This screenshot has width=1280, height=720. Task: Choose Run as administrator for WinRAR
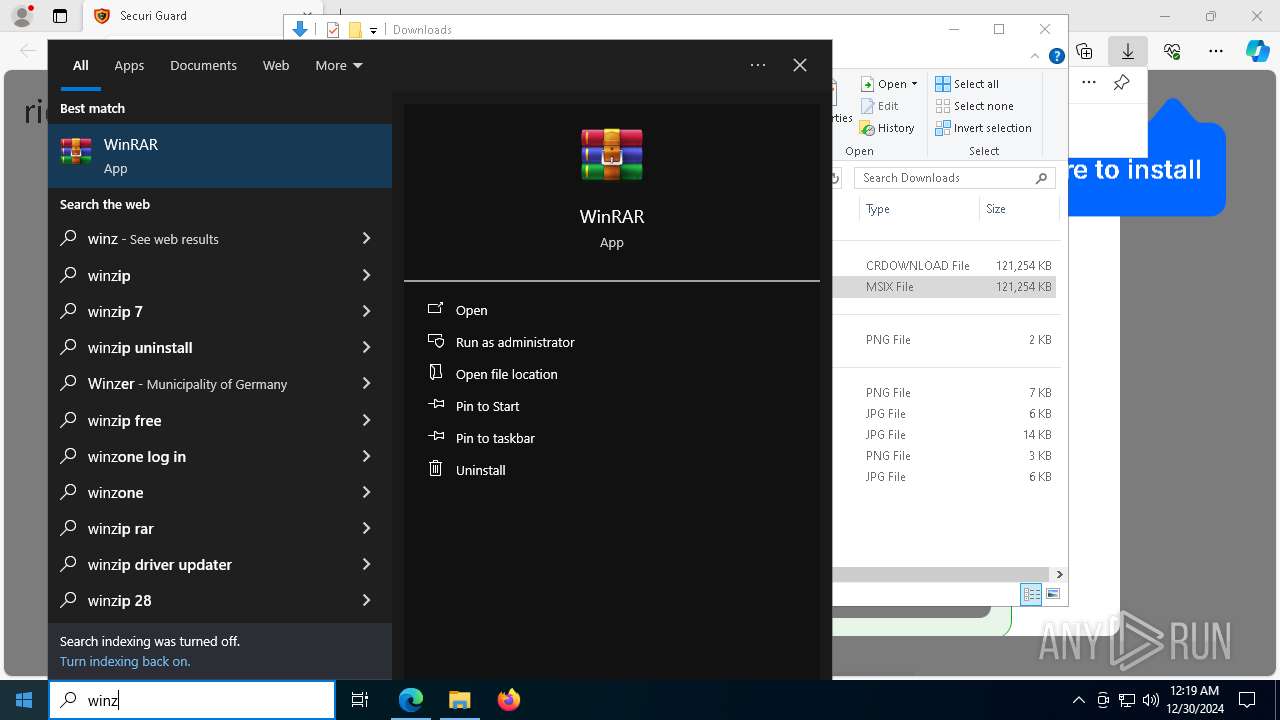[x=515, y=342]
